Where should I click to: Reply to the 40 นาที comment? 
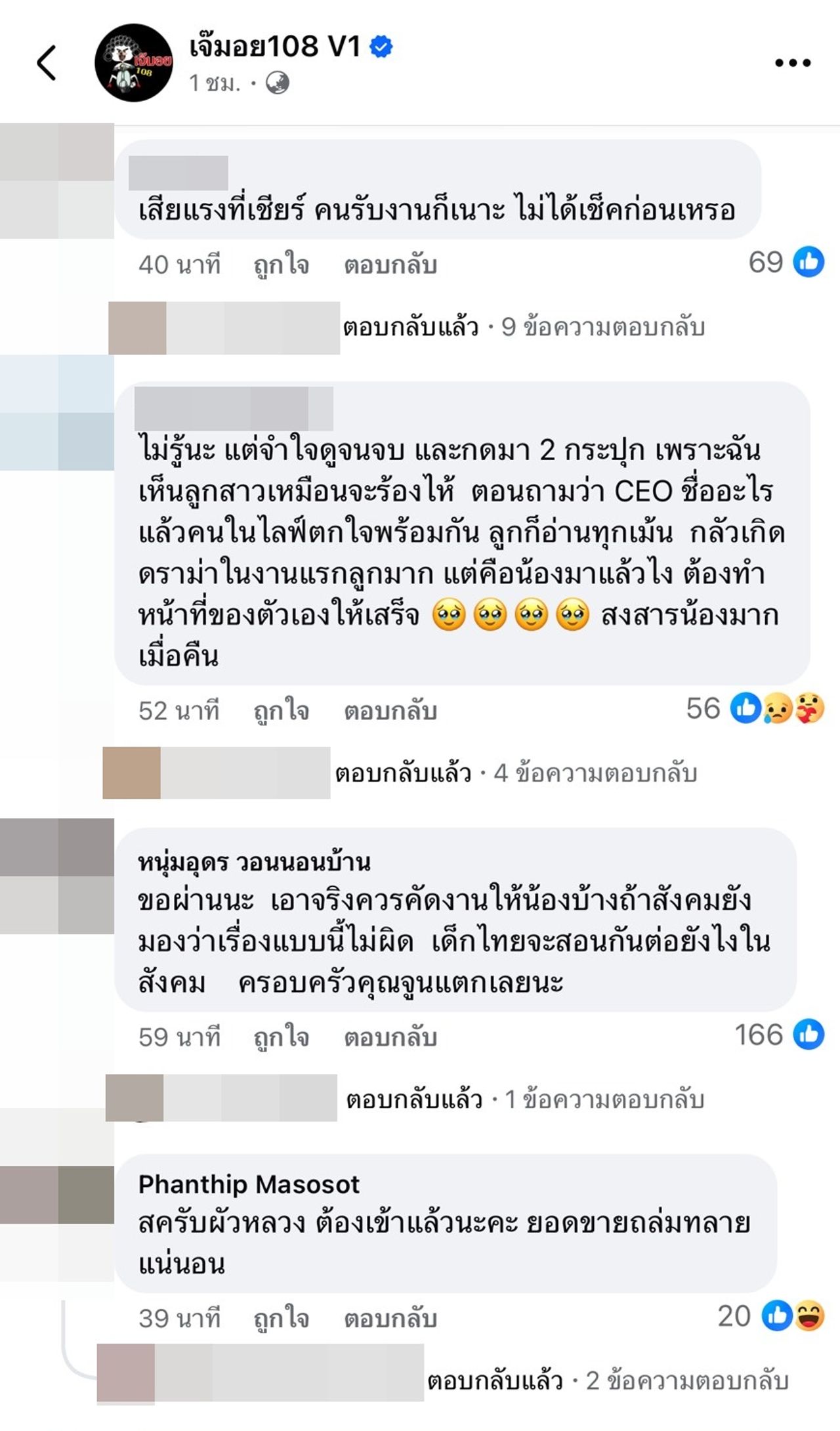tap(390, 265)
